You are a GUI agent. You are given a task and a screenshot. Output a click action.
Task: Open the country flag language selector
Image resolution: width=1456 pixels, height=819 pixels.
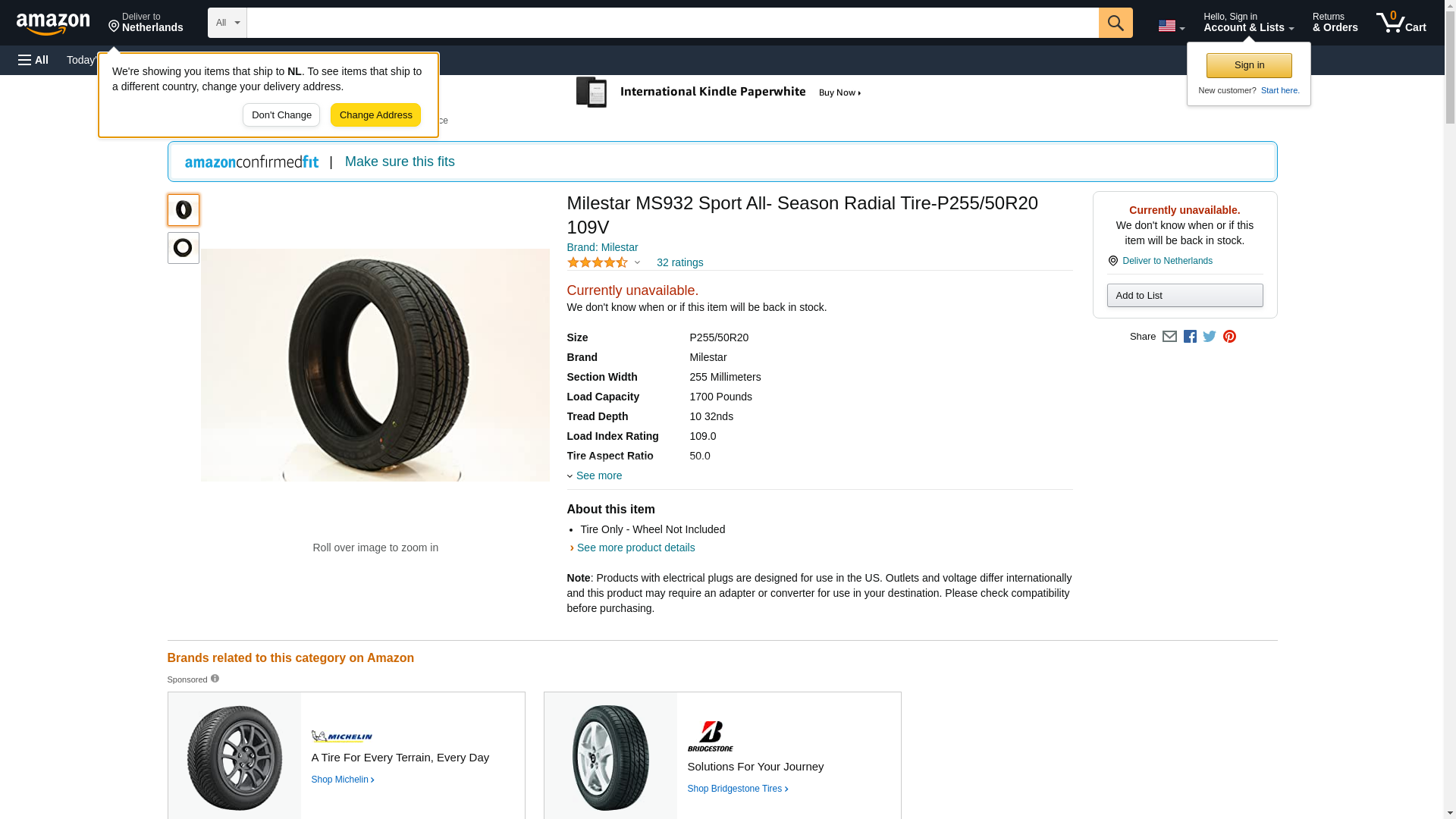pyautogui.click(x=1171, y=26)
